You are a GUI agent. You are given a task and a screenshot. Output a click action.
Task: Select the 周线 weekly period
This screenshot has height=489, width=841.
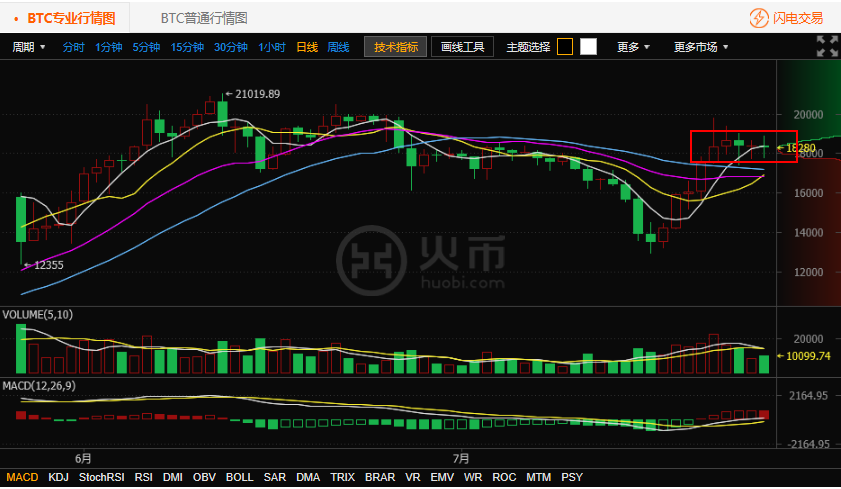[339, 47]
